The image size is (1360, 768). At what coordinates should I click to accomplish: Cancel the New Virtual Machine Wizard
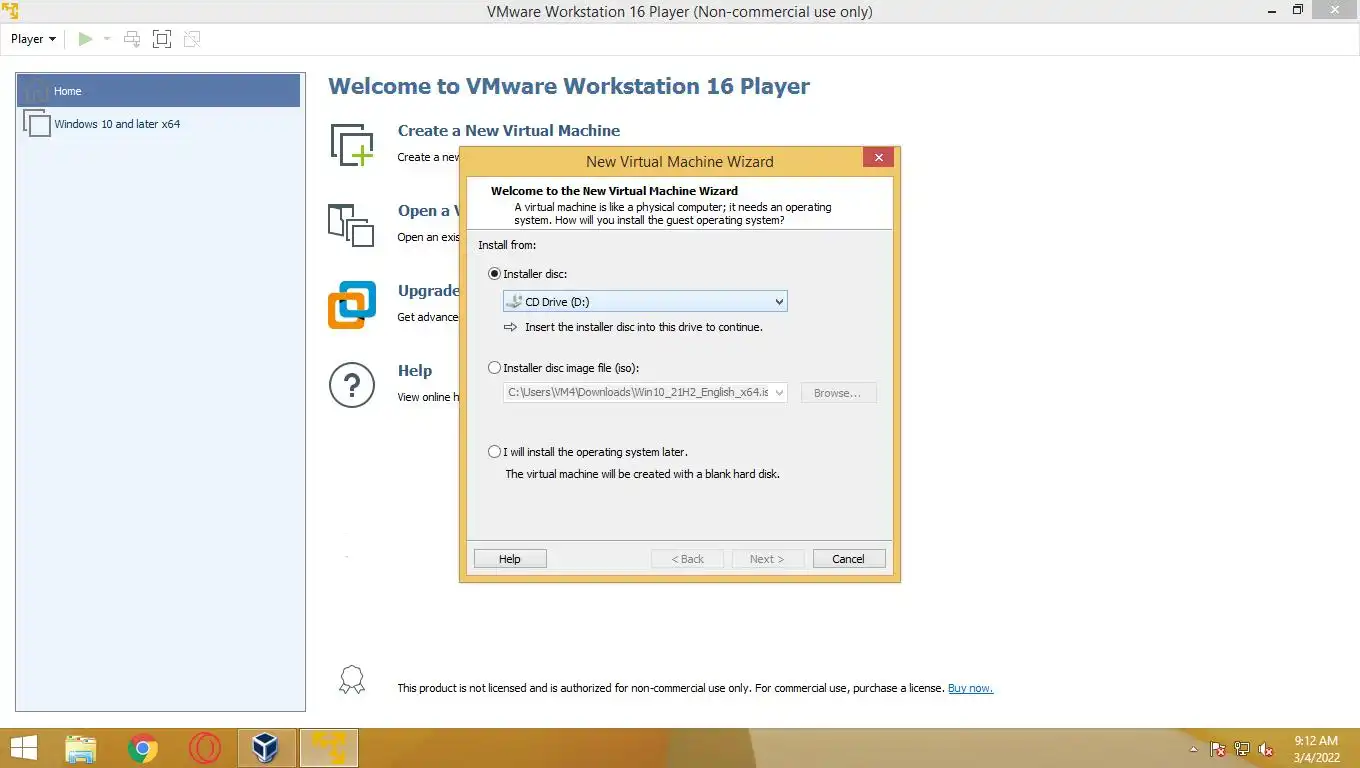tap(849, 559)
